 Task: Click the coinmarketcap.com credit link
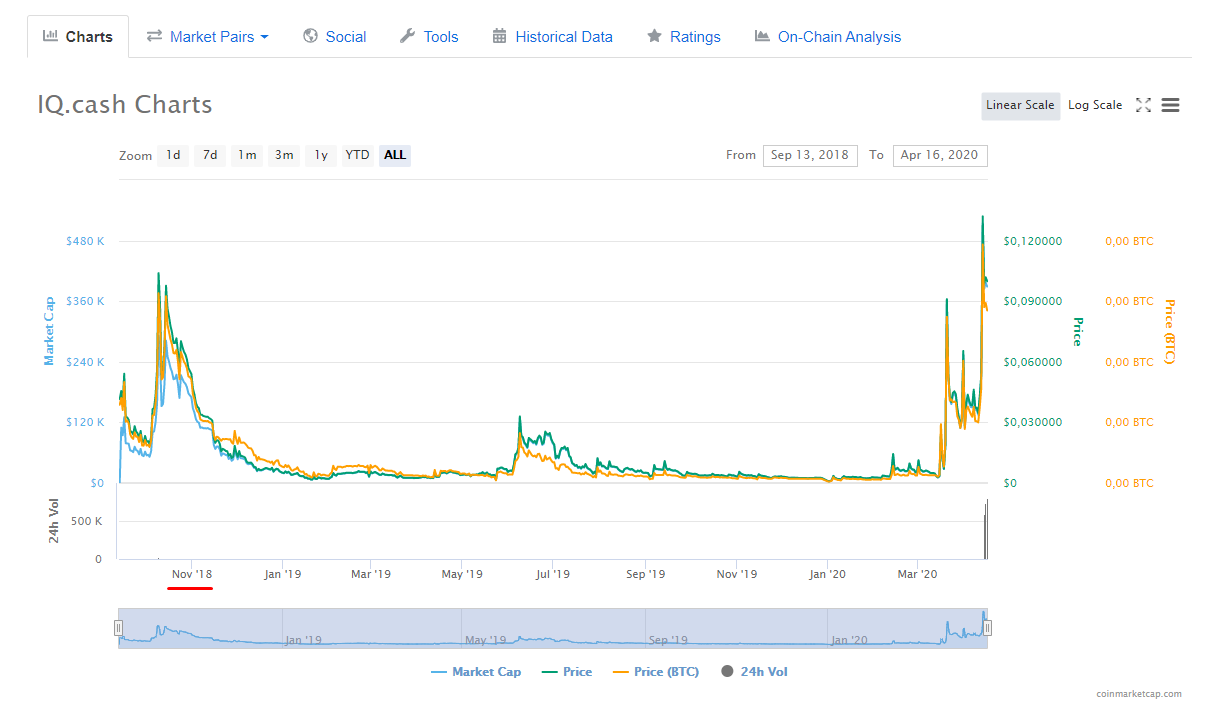(1138, 694)
